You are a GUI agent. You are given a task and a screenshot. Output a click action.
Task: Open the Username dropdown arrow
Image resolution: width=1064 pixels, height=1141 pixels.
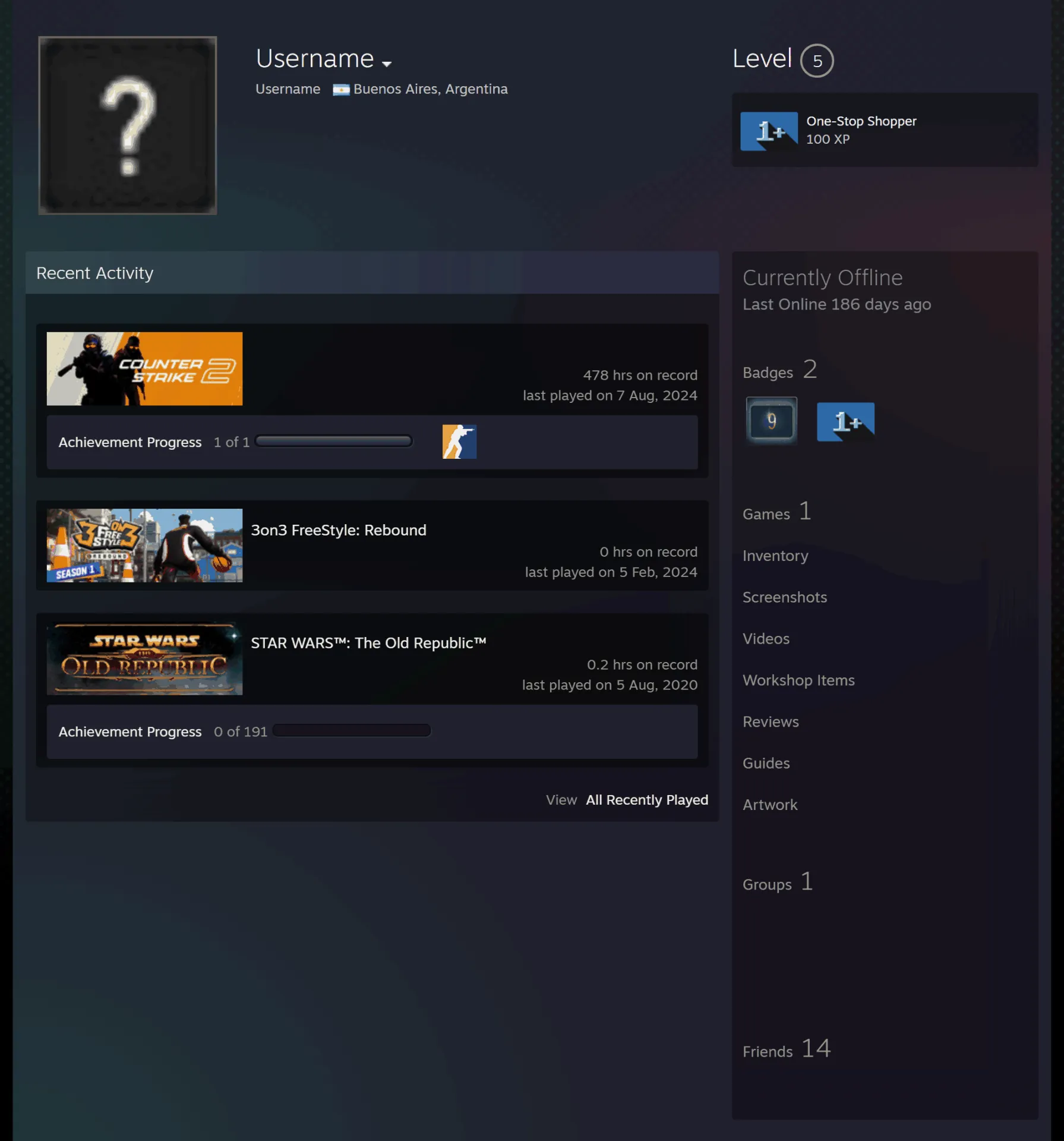(387, 64)
